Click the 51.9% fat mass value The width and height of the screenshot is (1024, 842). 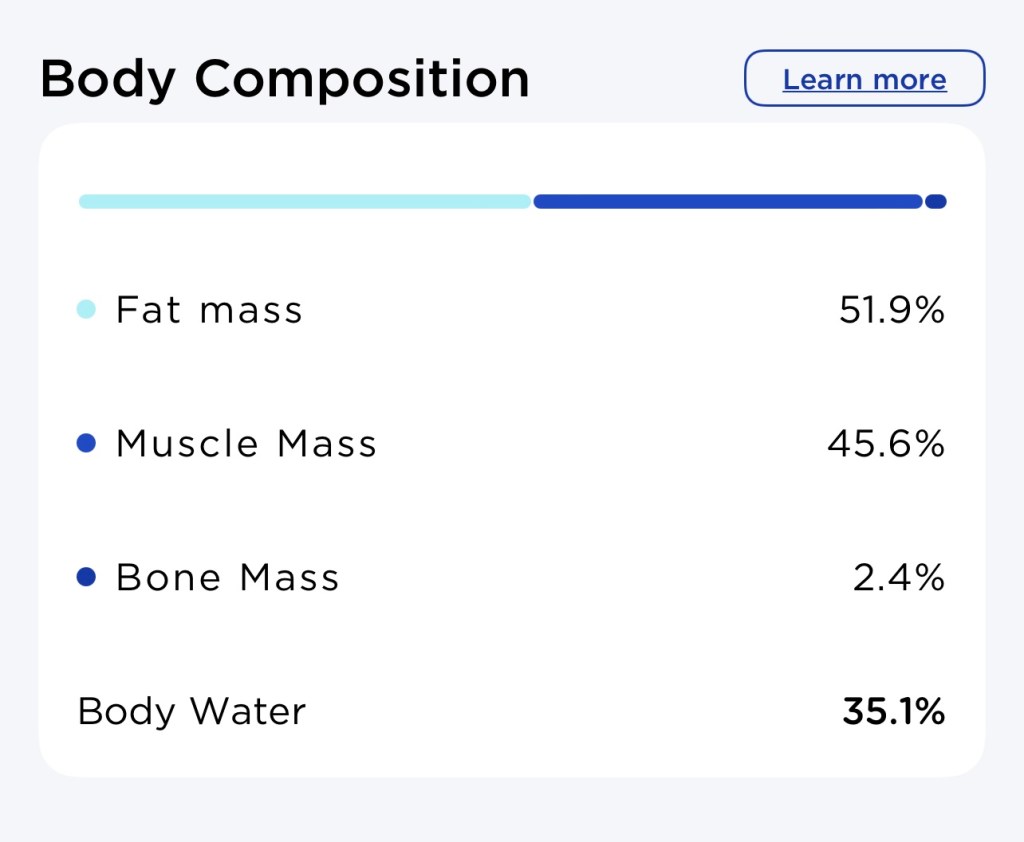[891, 310]
